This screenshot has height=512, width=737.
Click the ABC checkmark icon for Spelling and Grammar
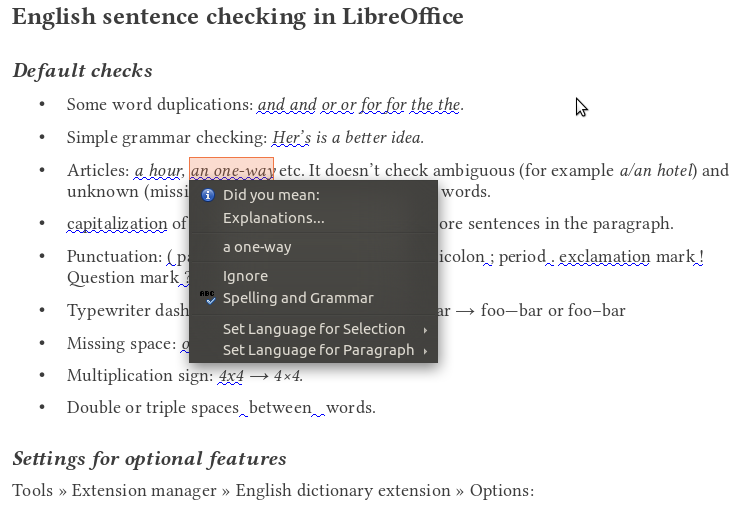(x=207, y=297)
